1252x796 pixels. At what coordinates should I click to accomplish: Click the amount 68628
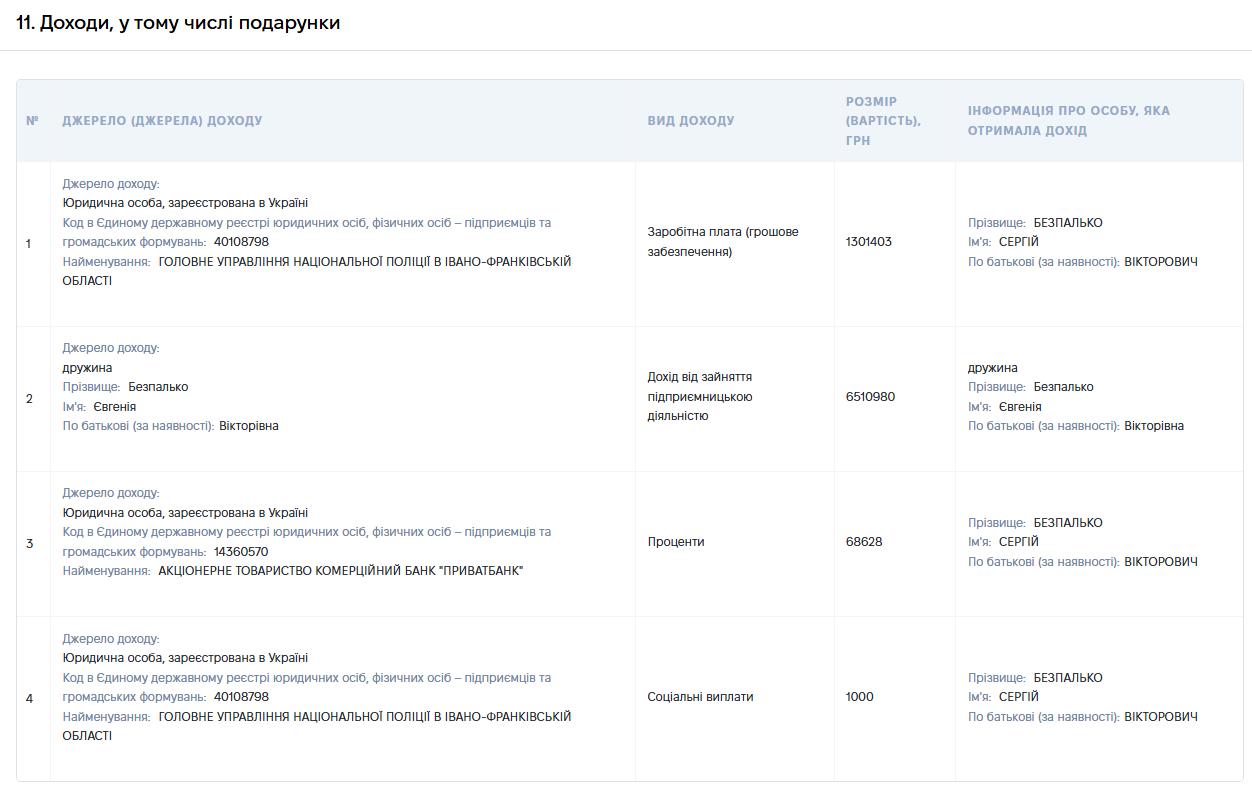[864, 542]
